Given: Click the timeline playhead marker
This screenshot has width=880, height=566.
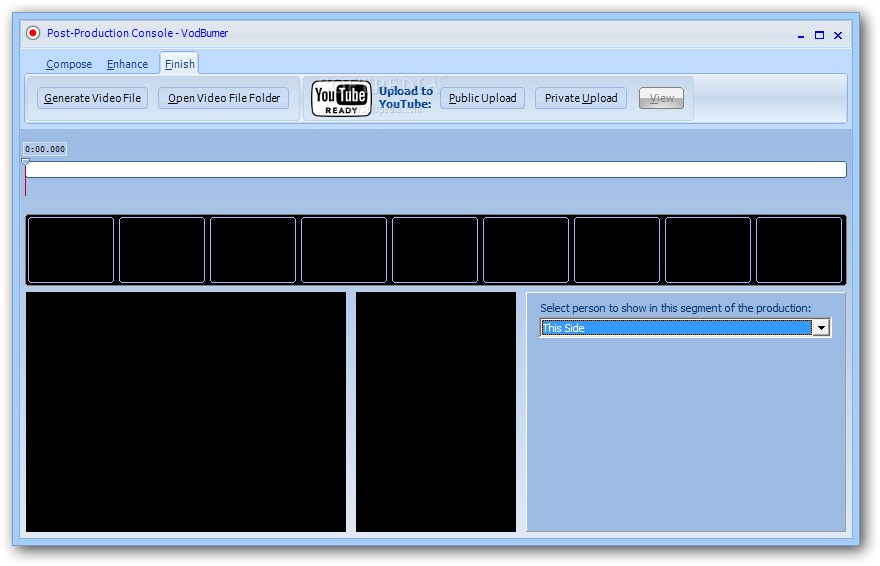Looking at the screenshot, I should click(25, 162).
